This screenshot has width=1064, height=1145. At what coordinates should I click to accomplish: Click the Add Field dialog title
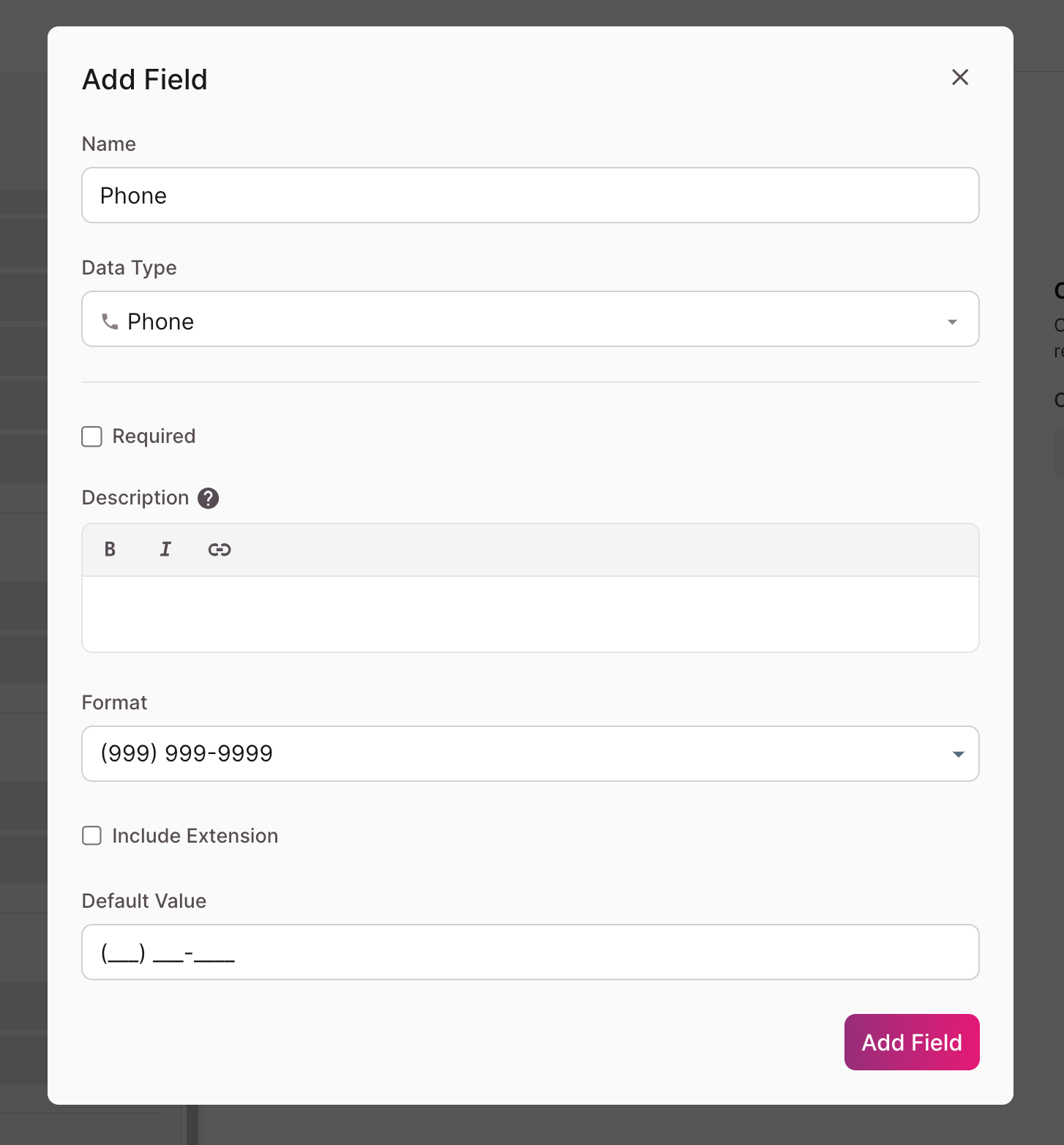point(145,79)
